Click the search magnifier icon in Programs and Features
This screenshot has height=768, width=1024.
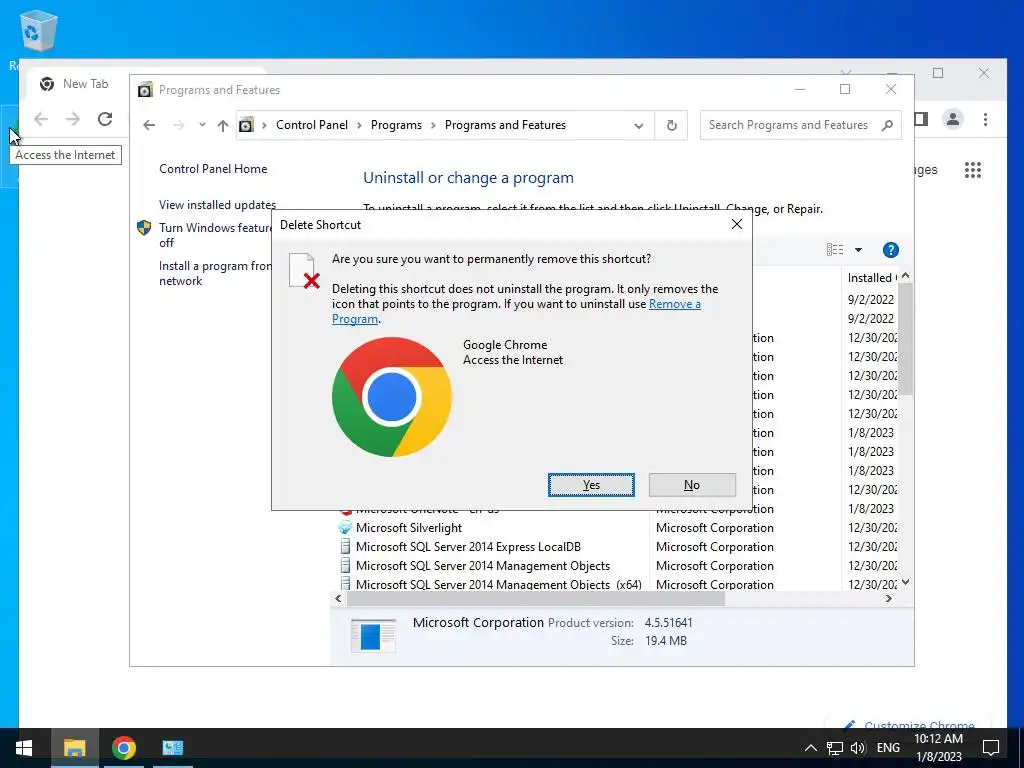click(887, 125)
